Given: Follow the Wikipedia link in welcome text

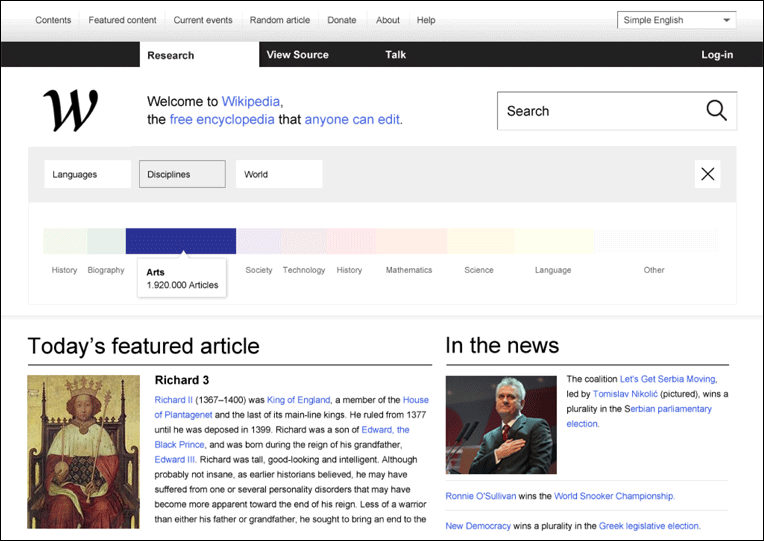Looking at the screenshot, I should (250, 101).
